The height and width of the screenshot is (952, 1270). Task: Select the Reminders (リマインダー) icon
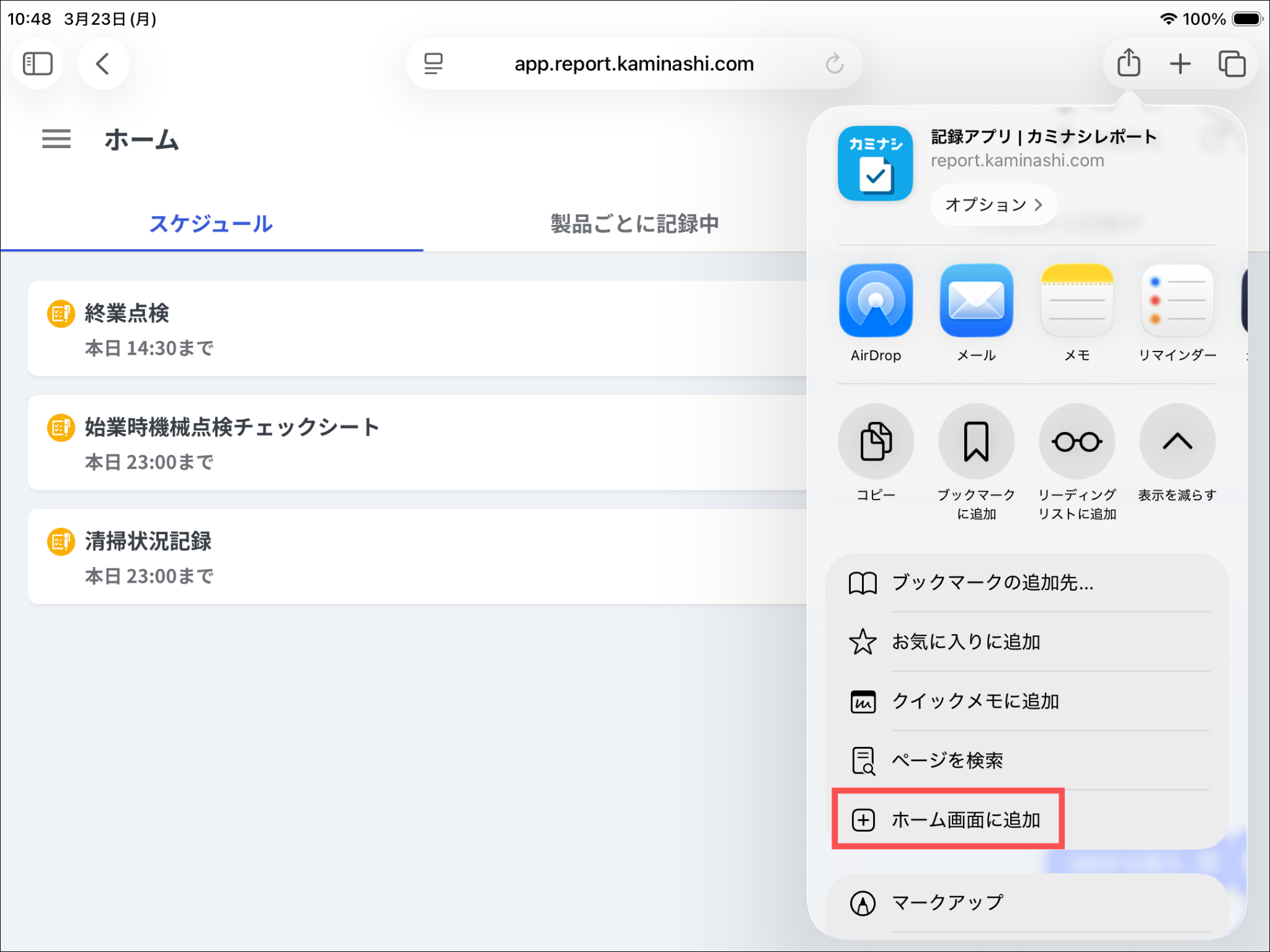[1177, 301]
